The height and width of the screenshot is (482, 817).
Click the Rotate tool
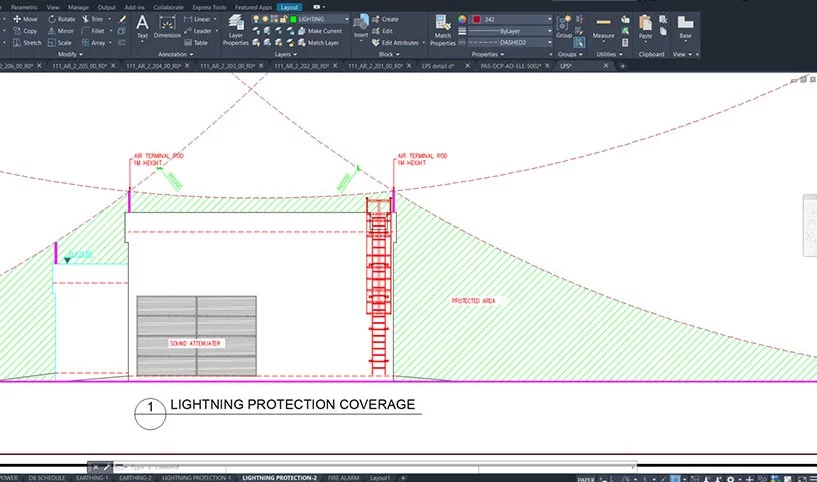point(60,19)
